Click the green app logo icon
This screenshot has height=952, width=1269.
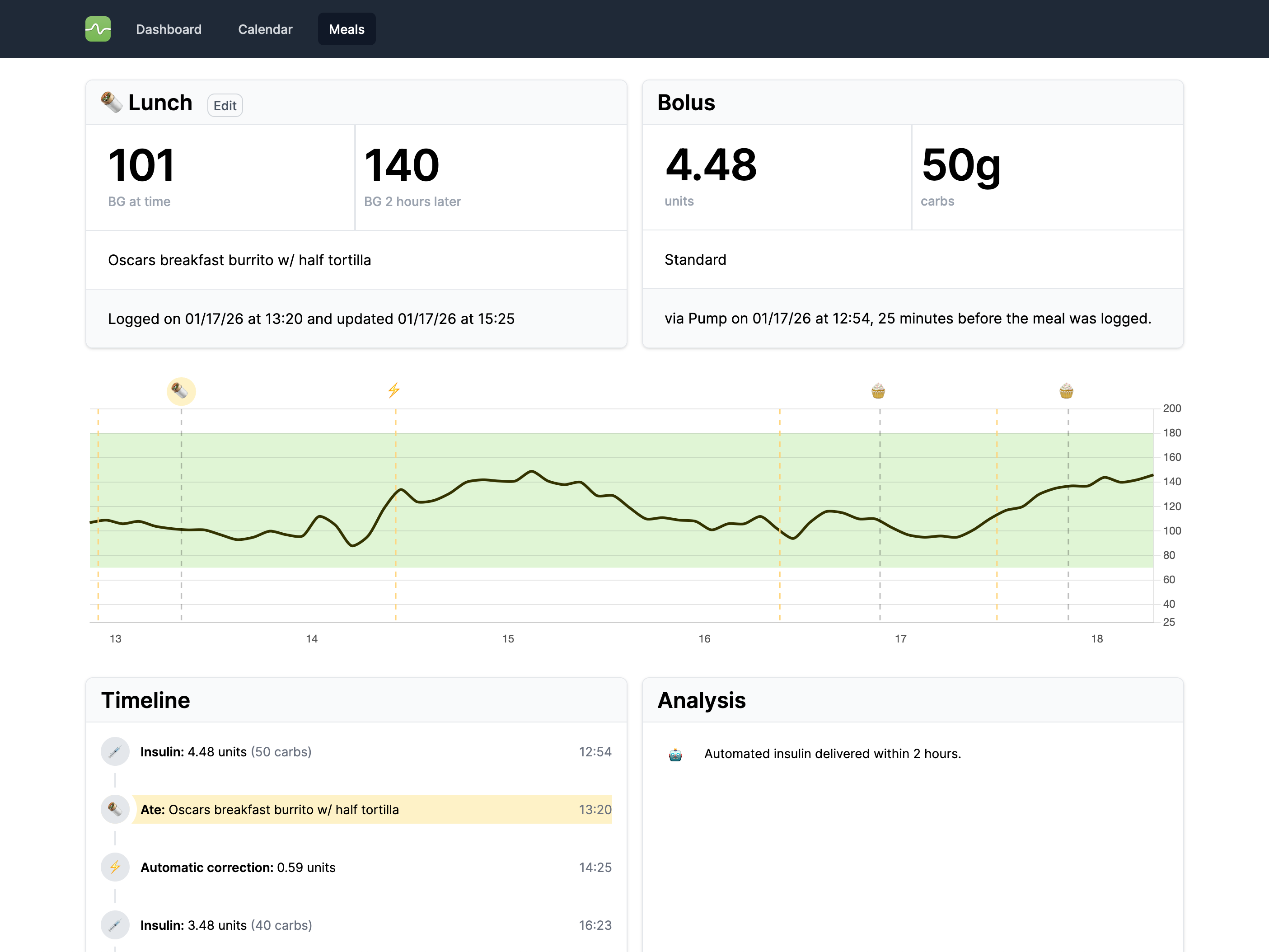[98, 29]
